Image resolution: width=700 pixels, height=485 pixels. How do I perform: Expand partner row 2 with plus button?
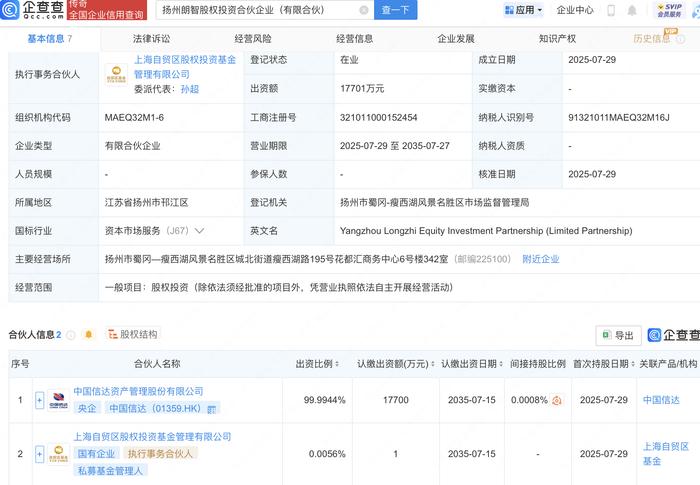[39, 454]
